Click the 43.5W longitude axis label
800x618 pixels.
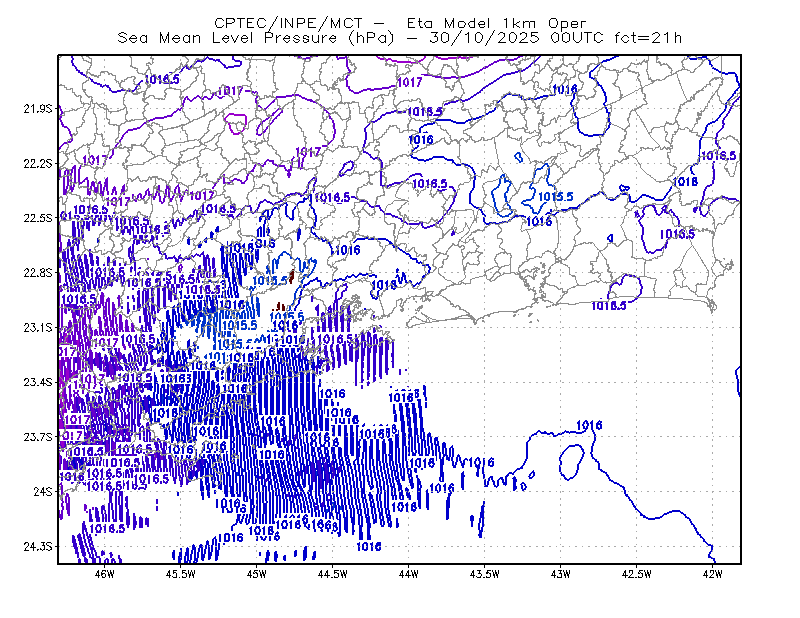484,574
